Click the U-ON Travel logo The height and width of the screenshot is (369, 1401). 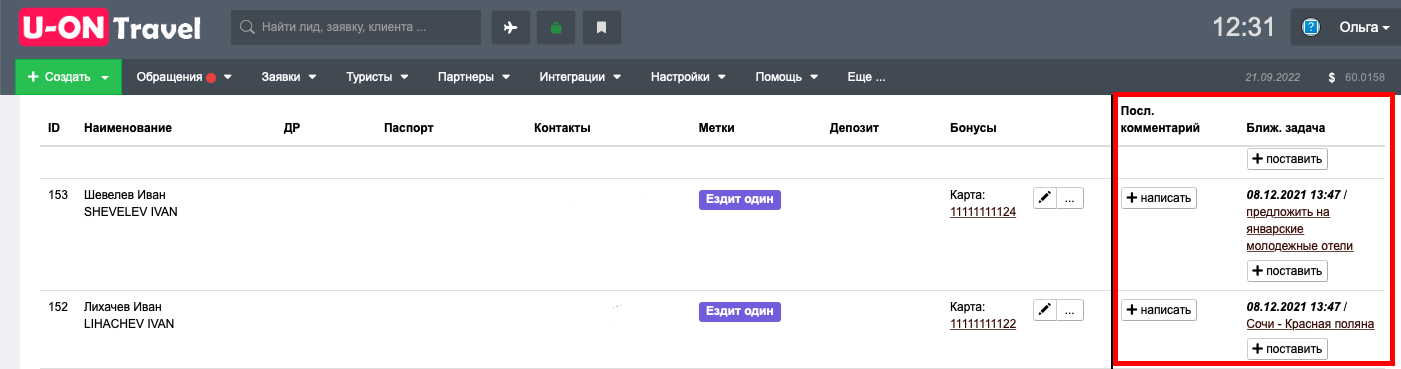tap(110, 28)
